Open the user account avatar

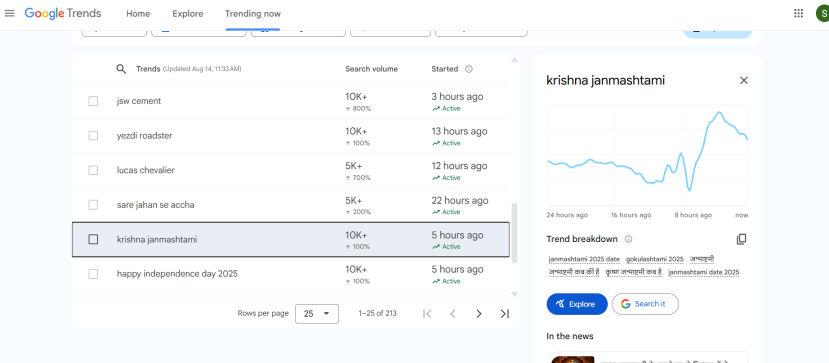click(x=823, y=13)
